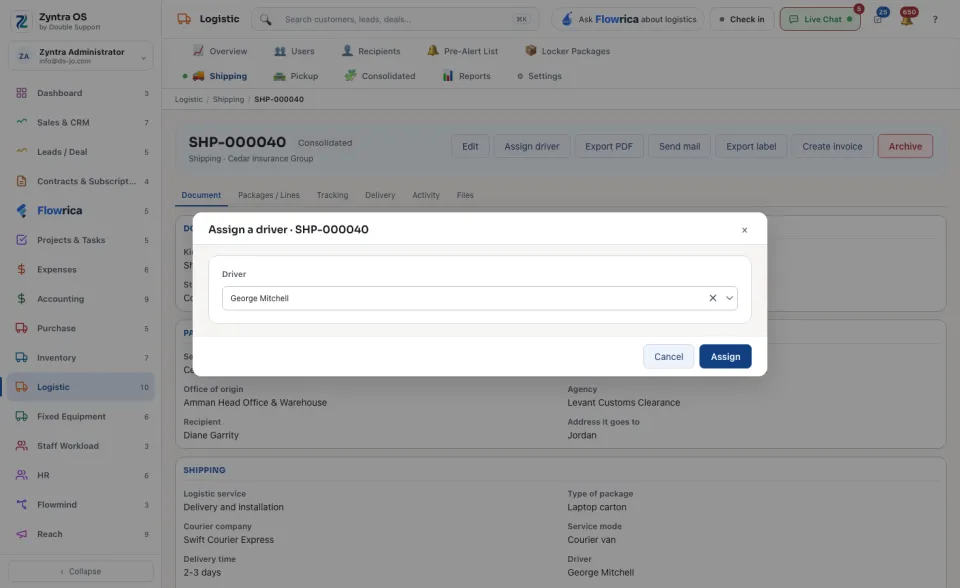The width and height of the screenshot is (960, 588).
Task: Click the Create invoice button
Action: [832, 146]
